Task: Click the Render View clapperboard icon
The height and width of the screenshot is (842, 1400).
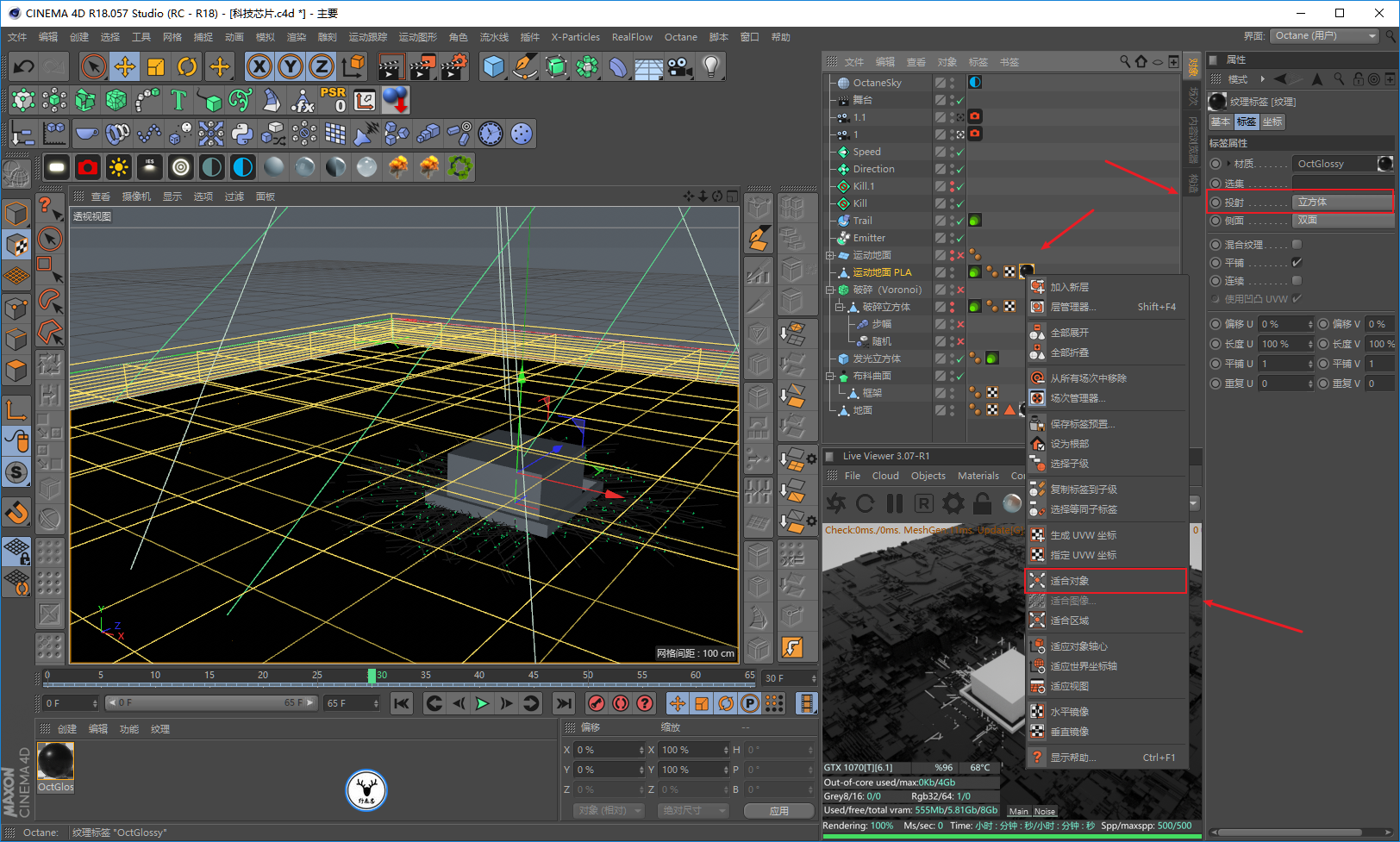Action: (391, 66)
